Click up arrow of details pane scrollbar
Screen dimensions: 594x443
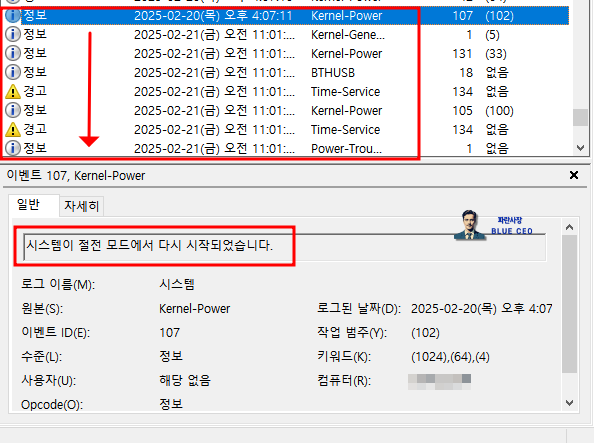(569, 227)
